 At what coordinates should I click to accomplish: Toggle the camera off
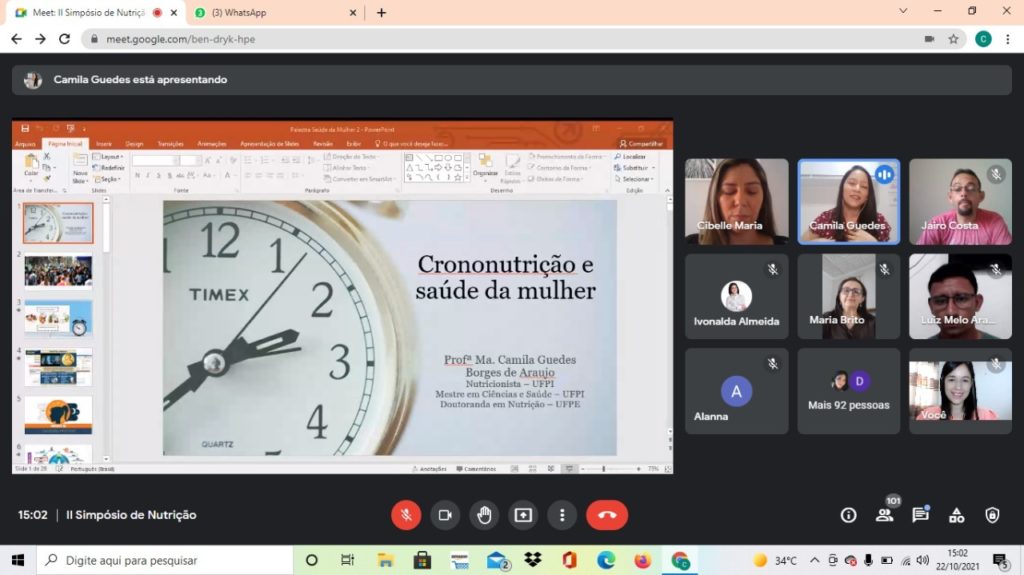445,515
